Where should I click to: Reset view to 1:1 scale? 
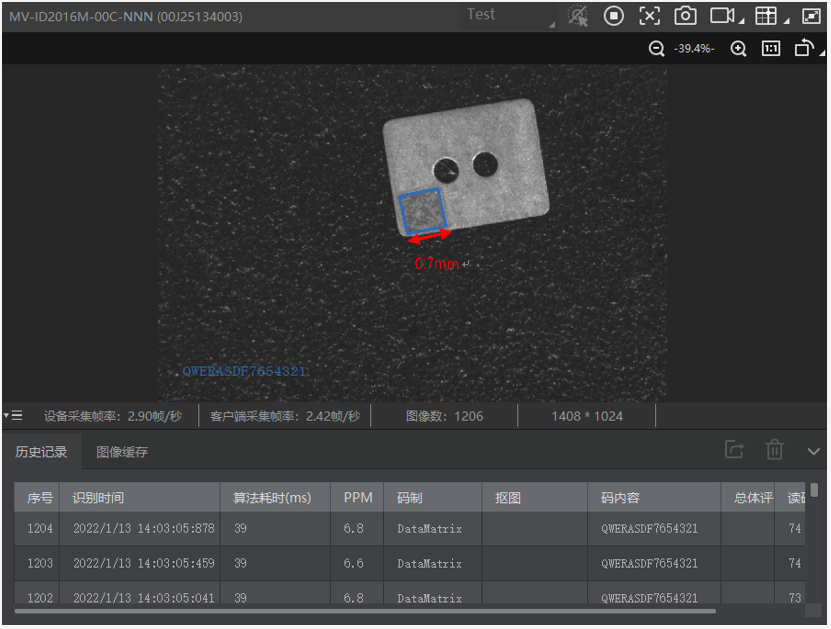coord(771,49)
